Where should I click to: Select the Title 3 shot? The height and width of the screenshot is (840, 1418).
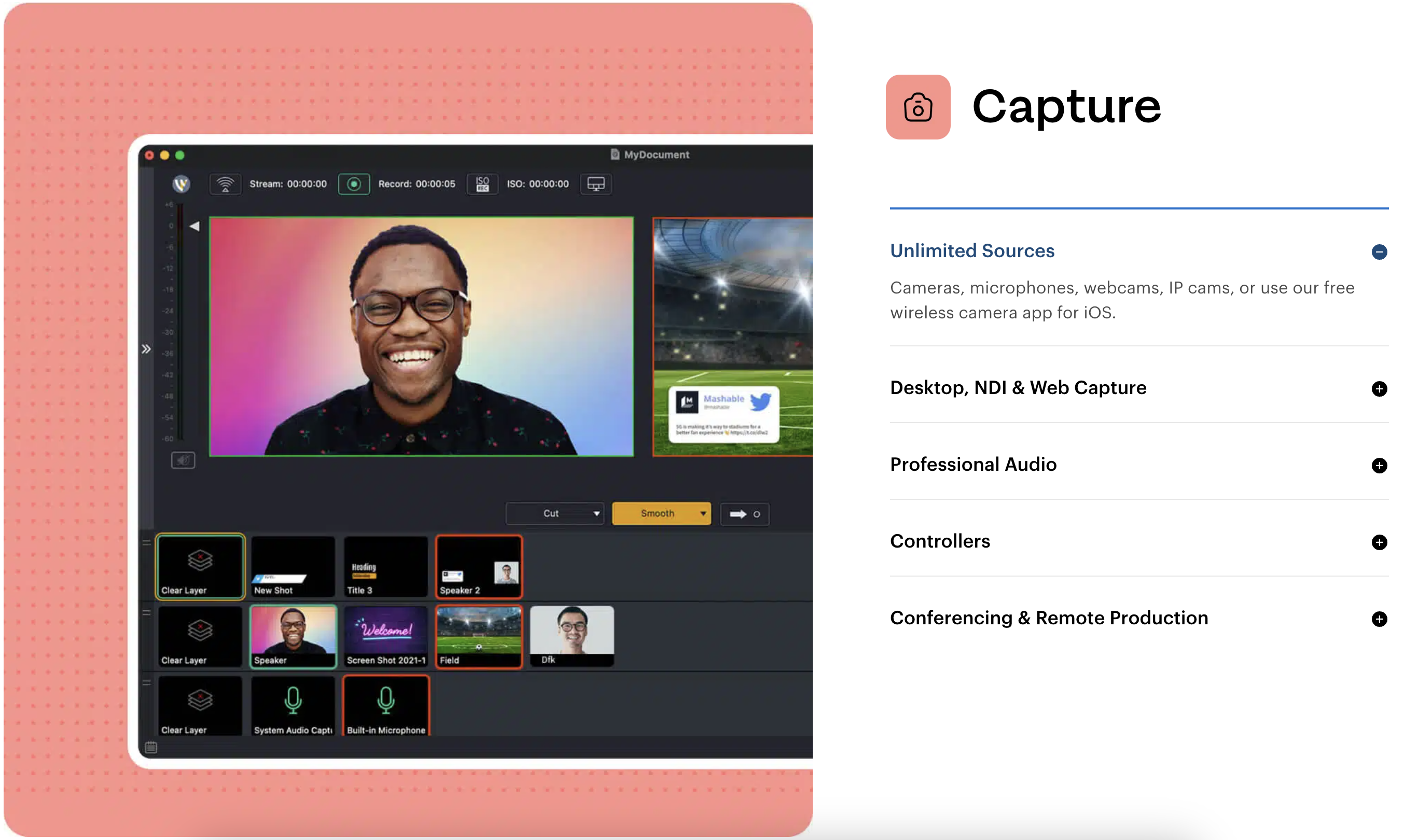[385, 566]
